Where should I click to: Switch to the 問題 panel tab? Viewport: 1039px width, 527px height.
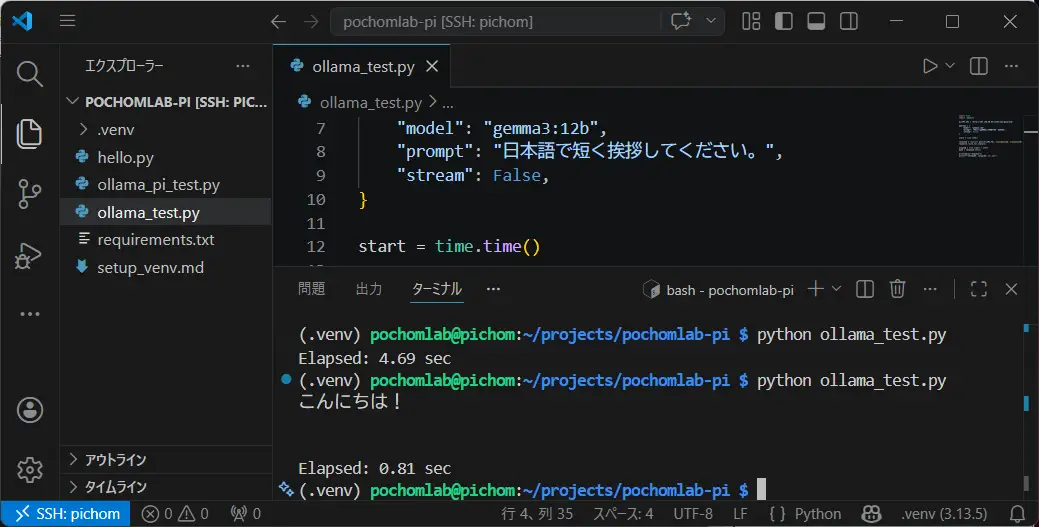311,288
